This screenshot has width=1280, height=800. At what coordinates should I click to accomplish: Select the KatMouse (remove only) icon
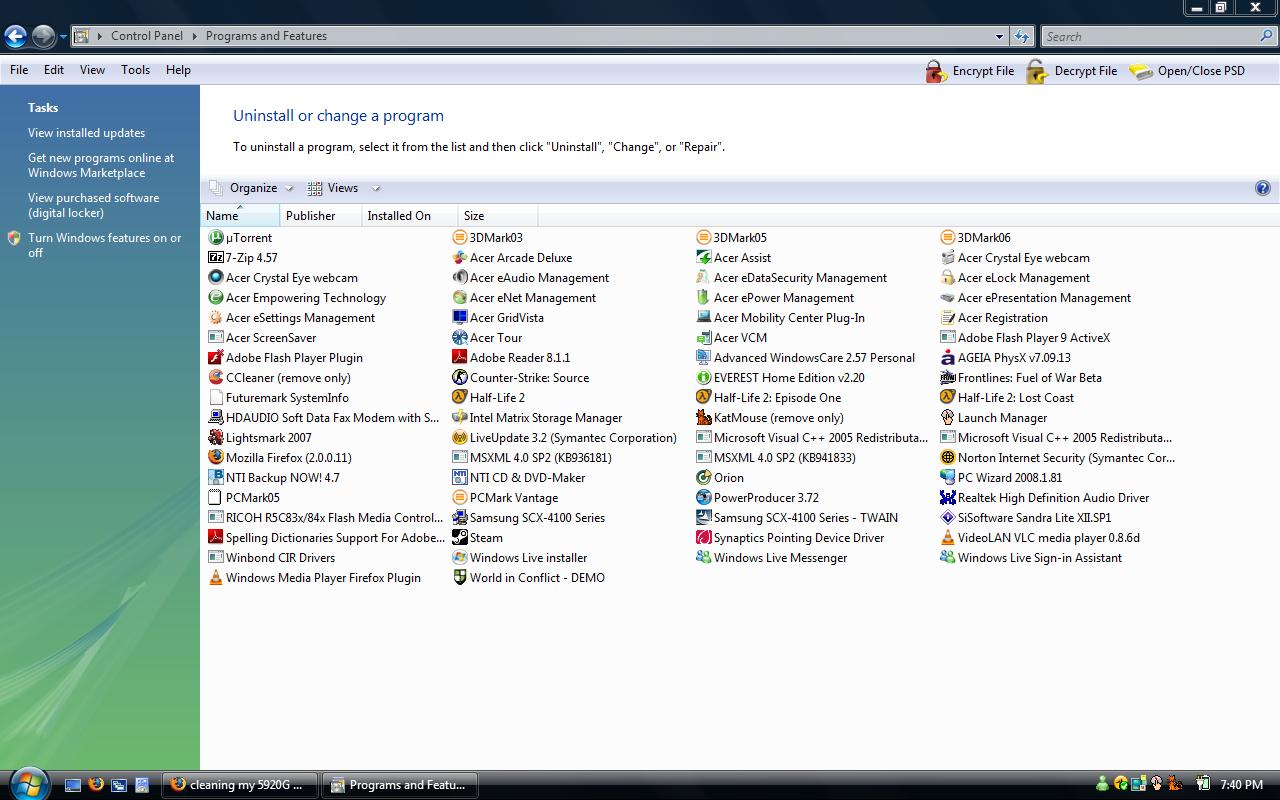(703, 418)
